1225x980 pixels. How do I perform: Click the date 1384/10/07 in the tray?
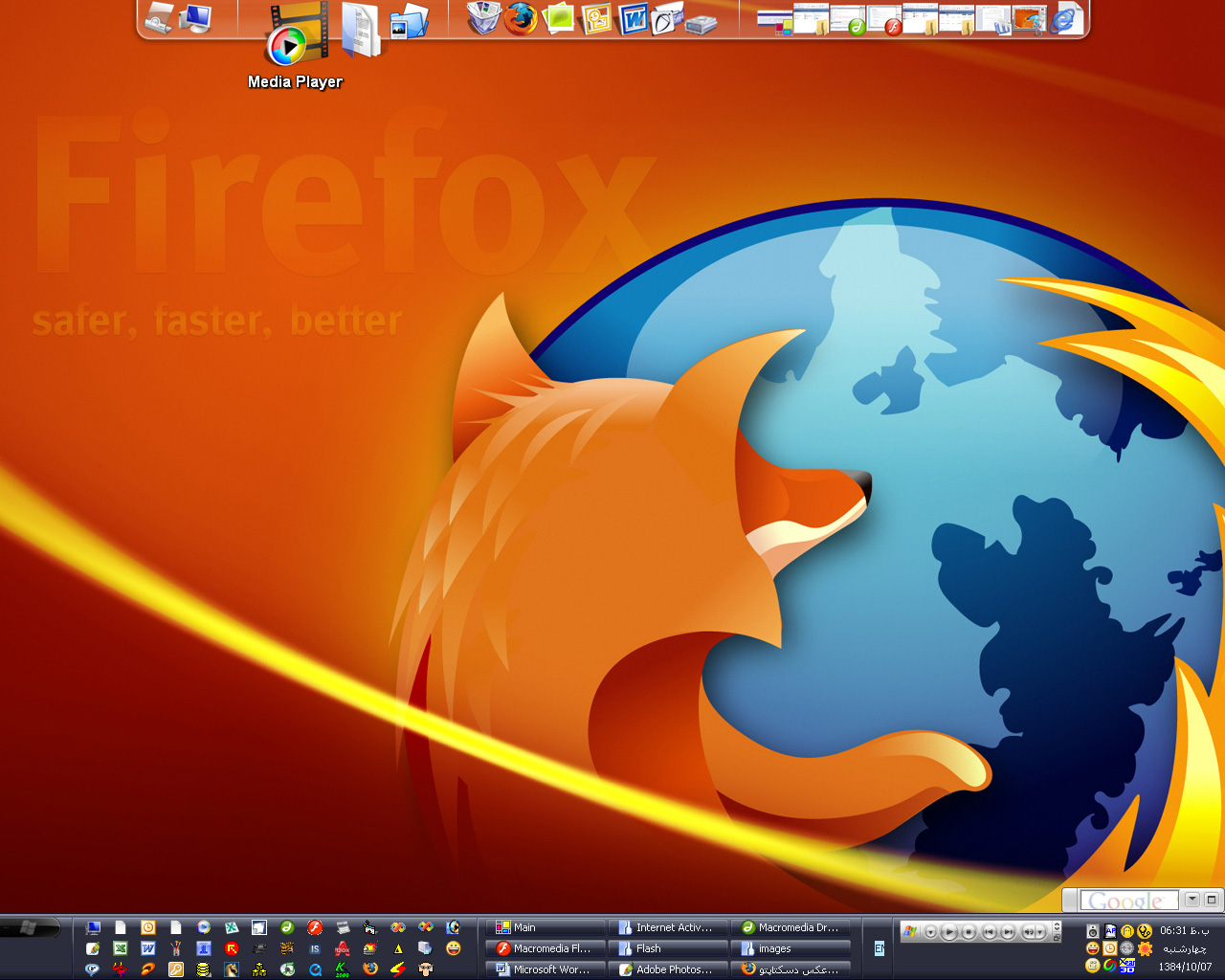[1185, 967]
